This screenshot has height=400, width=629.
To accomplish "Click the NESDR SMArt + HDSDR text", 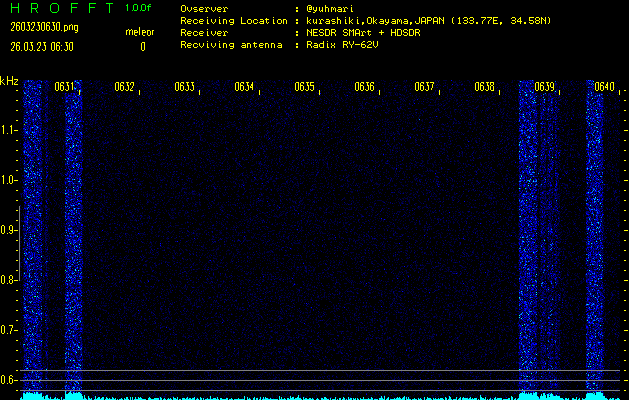I will click(x=363, y=33).
